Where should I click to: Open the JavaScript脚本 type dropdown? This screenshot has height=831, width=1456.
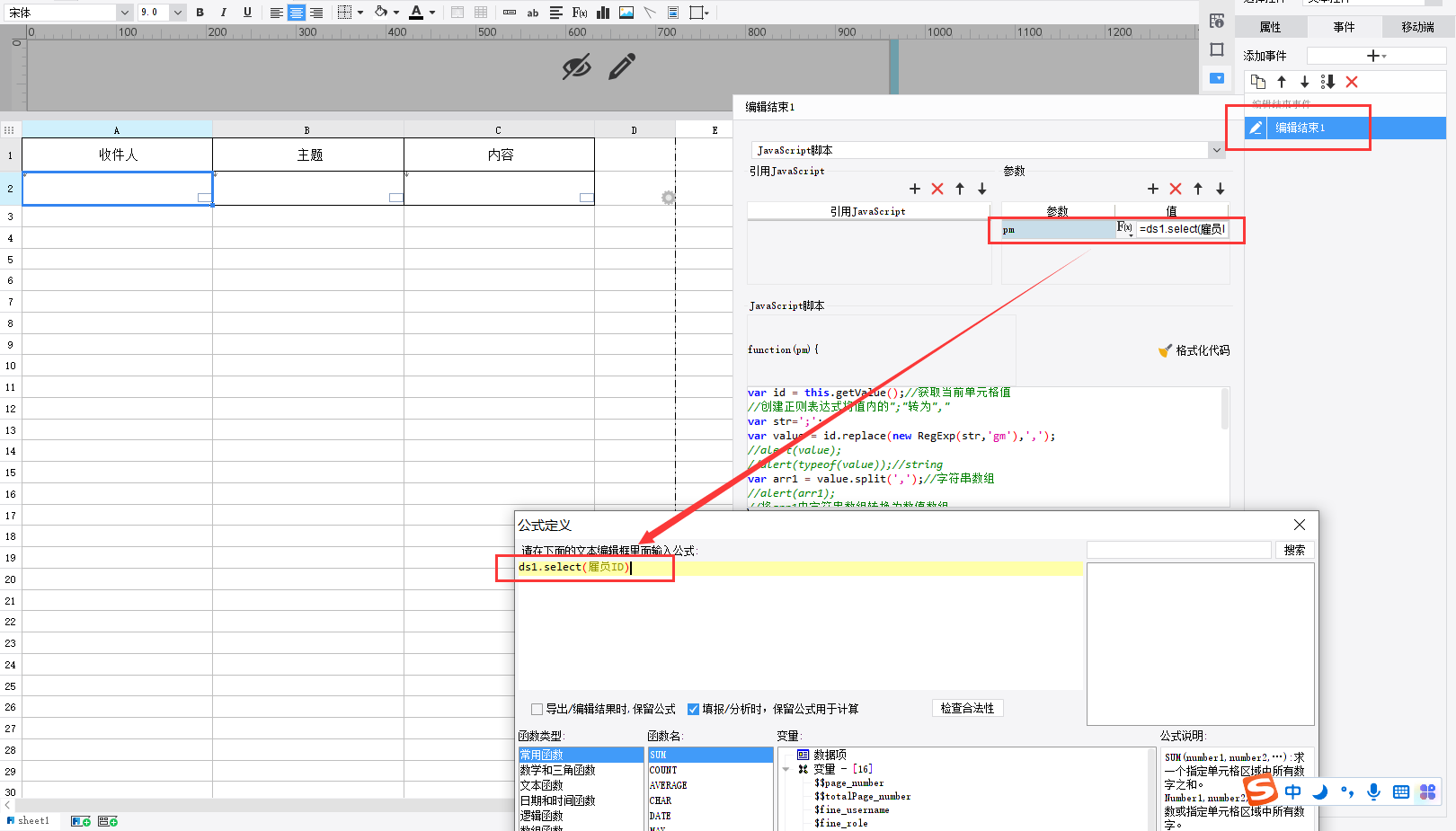tap(1217, 150)
